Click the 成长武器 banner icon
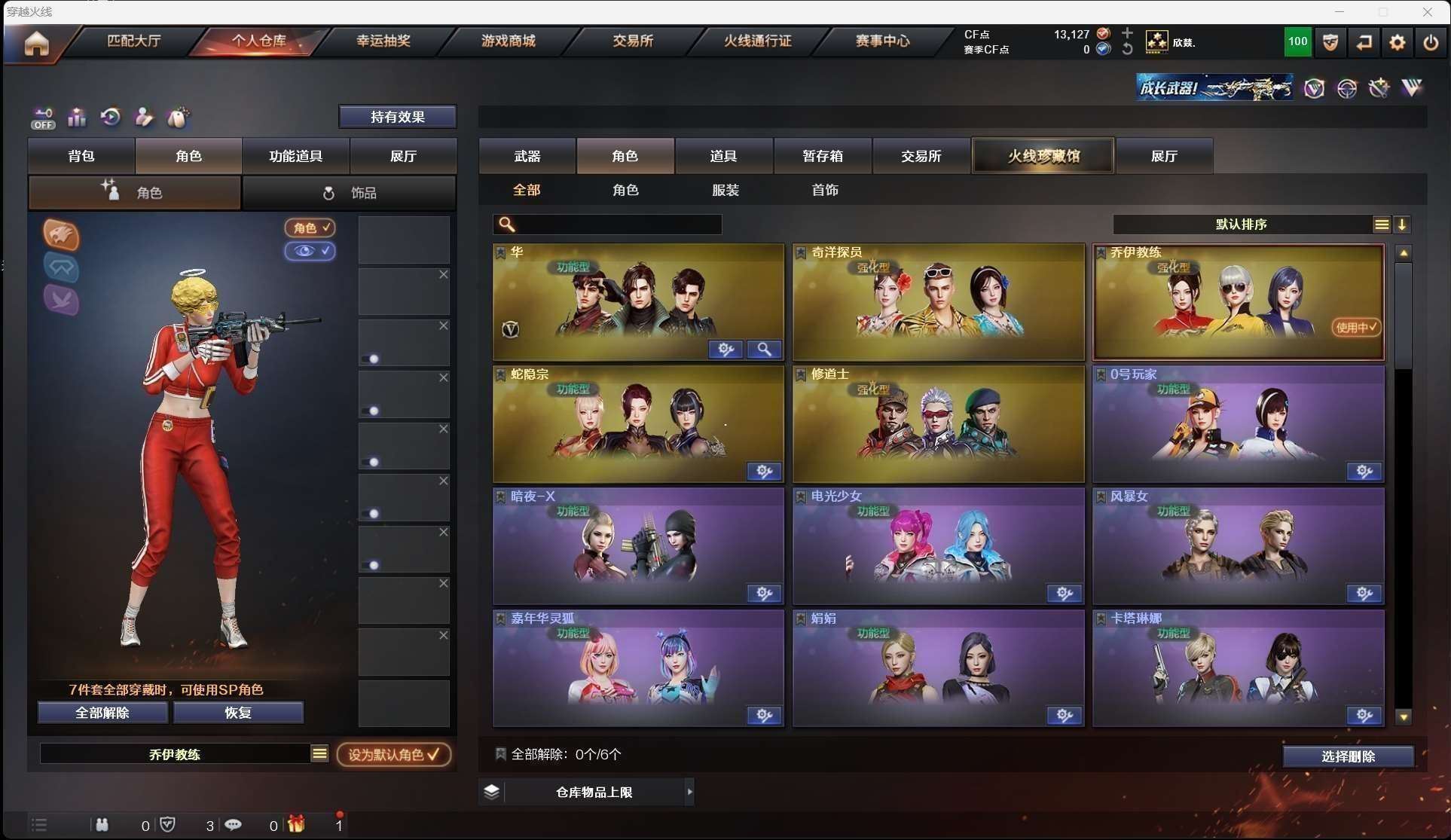Screen dimensions: 1451x840 click(x=1214, y=88)
